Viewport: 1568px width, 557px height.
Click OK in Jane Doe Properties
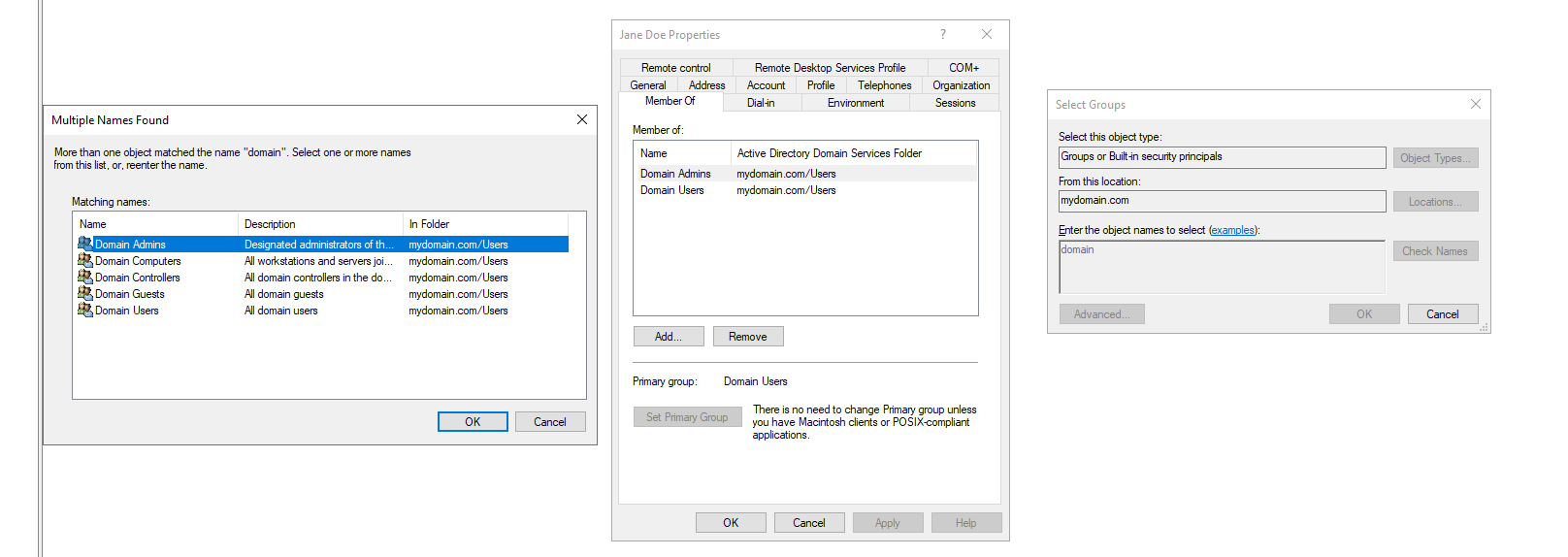[x=731, y=523]
